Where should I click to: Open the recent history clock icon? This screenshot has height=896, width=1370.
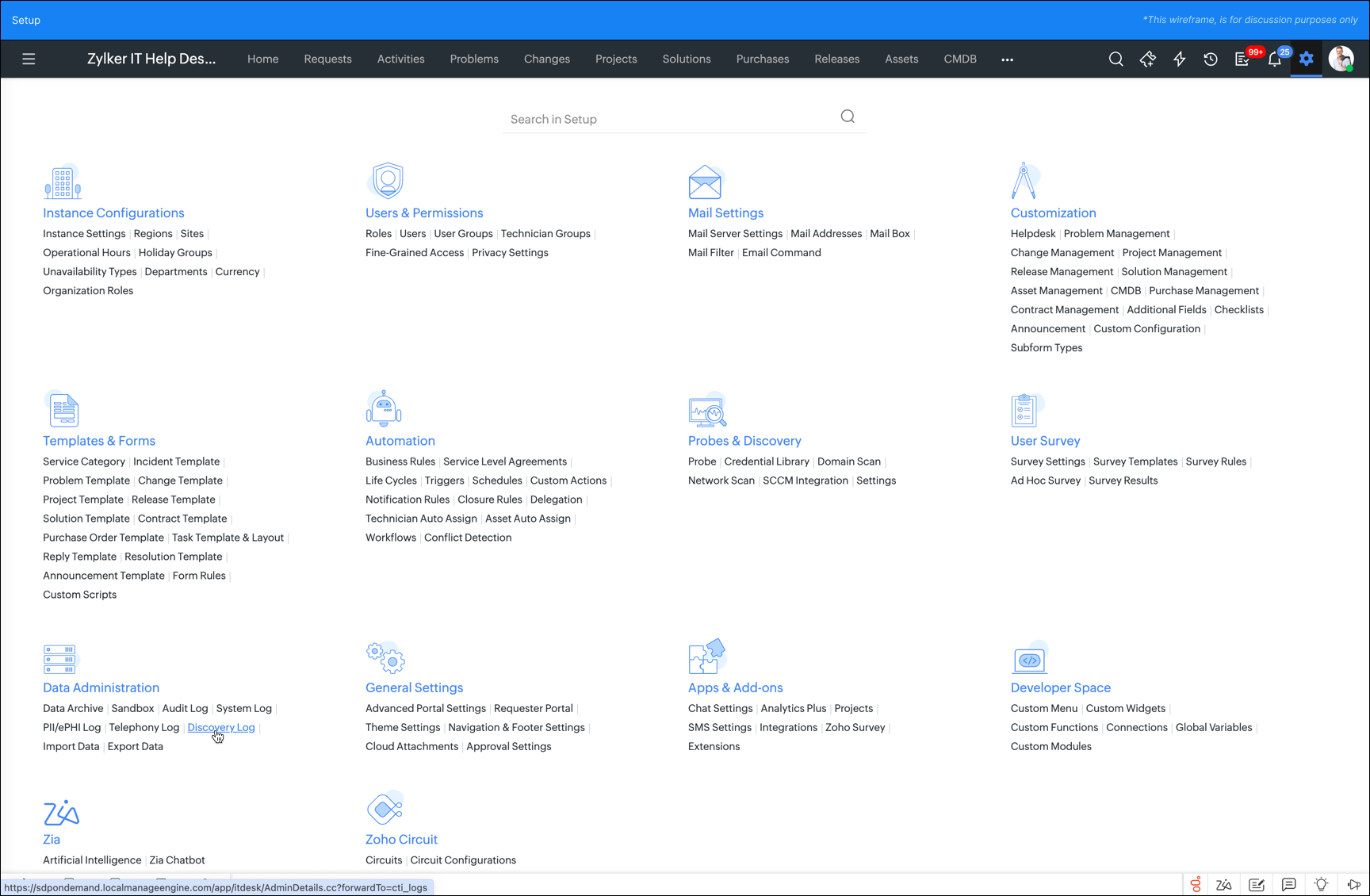pyautogui.click(x=1211, y=59)
